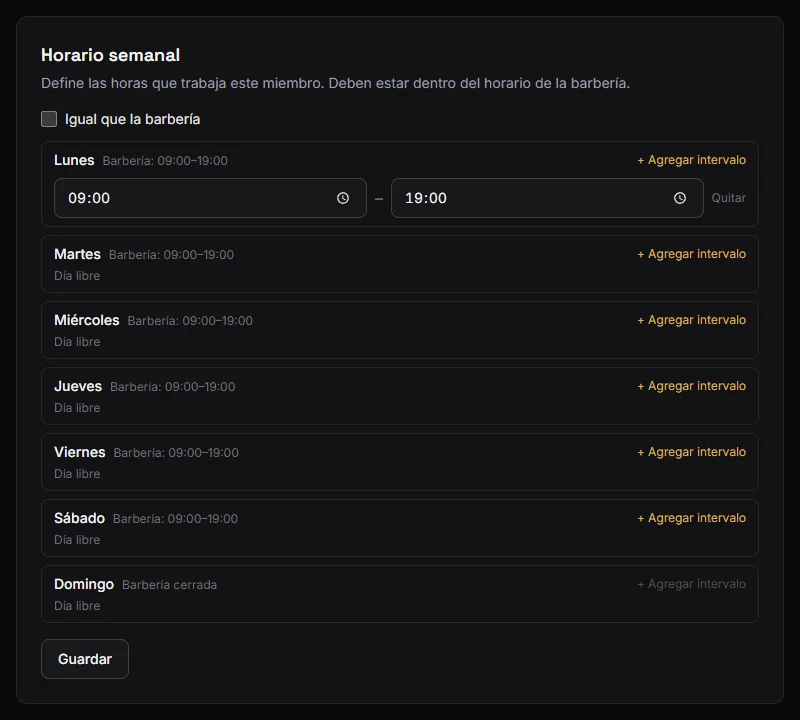Image resolution: width=800 pixels, height=720 pixels.
Task: Click the barbería hours text beside Jueves
Action: (x=172, y=387)
